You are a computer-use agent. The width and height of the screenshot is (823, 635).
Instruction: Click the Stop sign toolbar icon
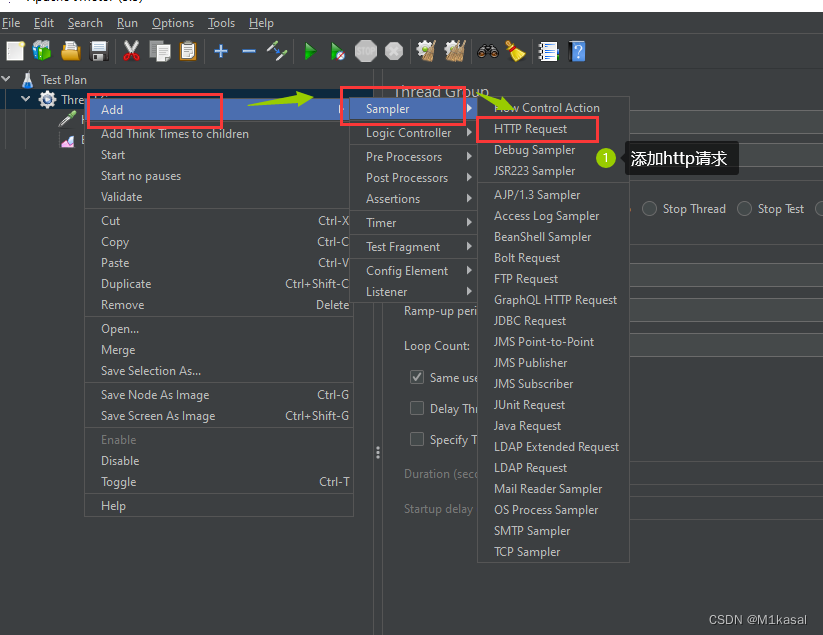click(x=366, y=51)
